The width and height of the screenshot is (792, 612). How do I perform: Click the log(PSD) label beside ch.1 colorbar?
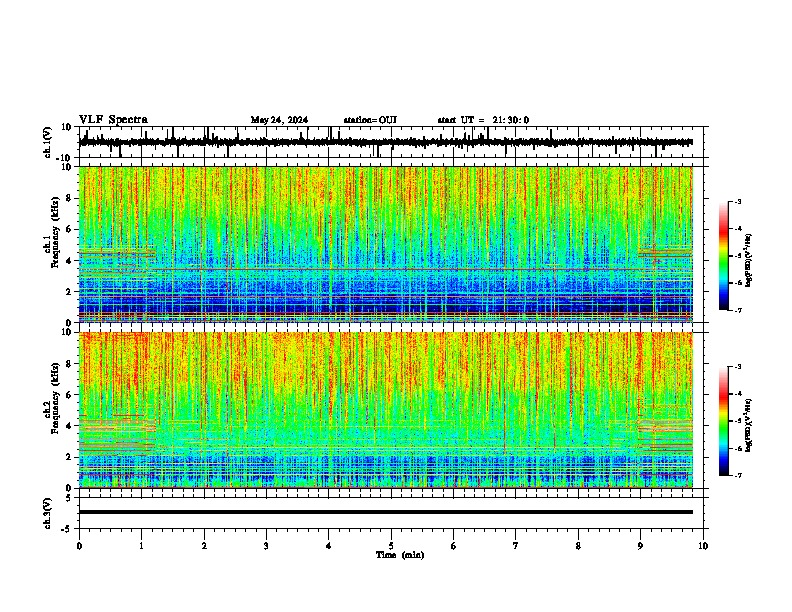coord(749,260)
